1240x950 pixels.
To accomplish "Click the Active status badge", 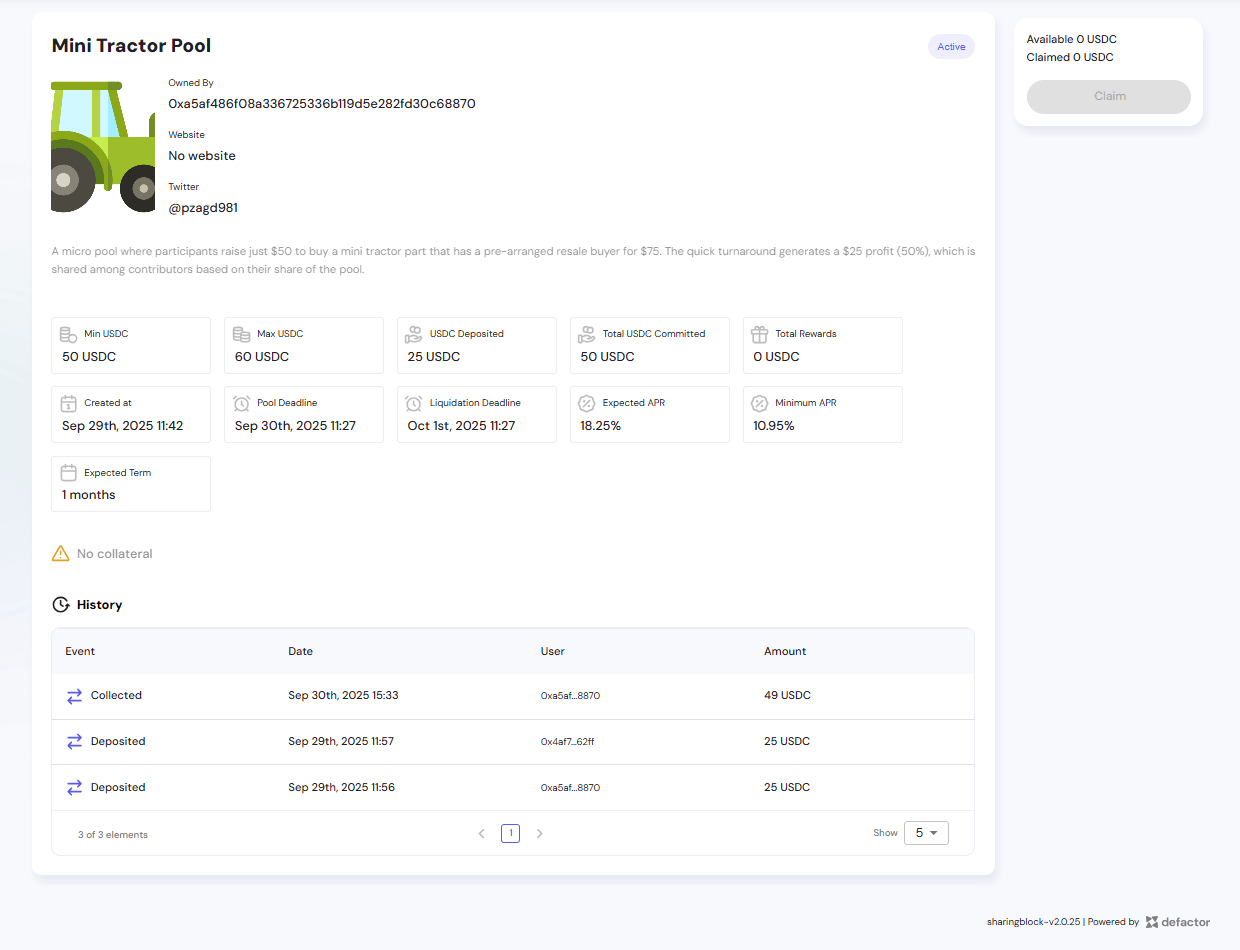I will point(951,47).
